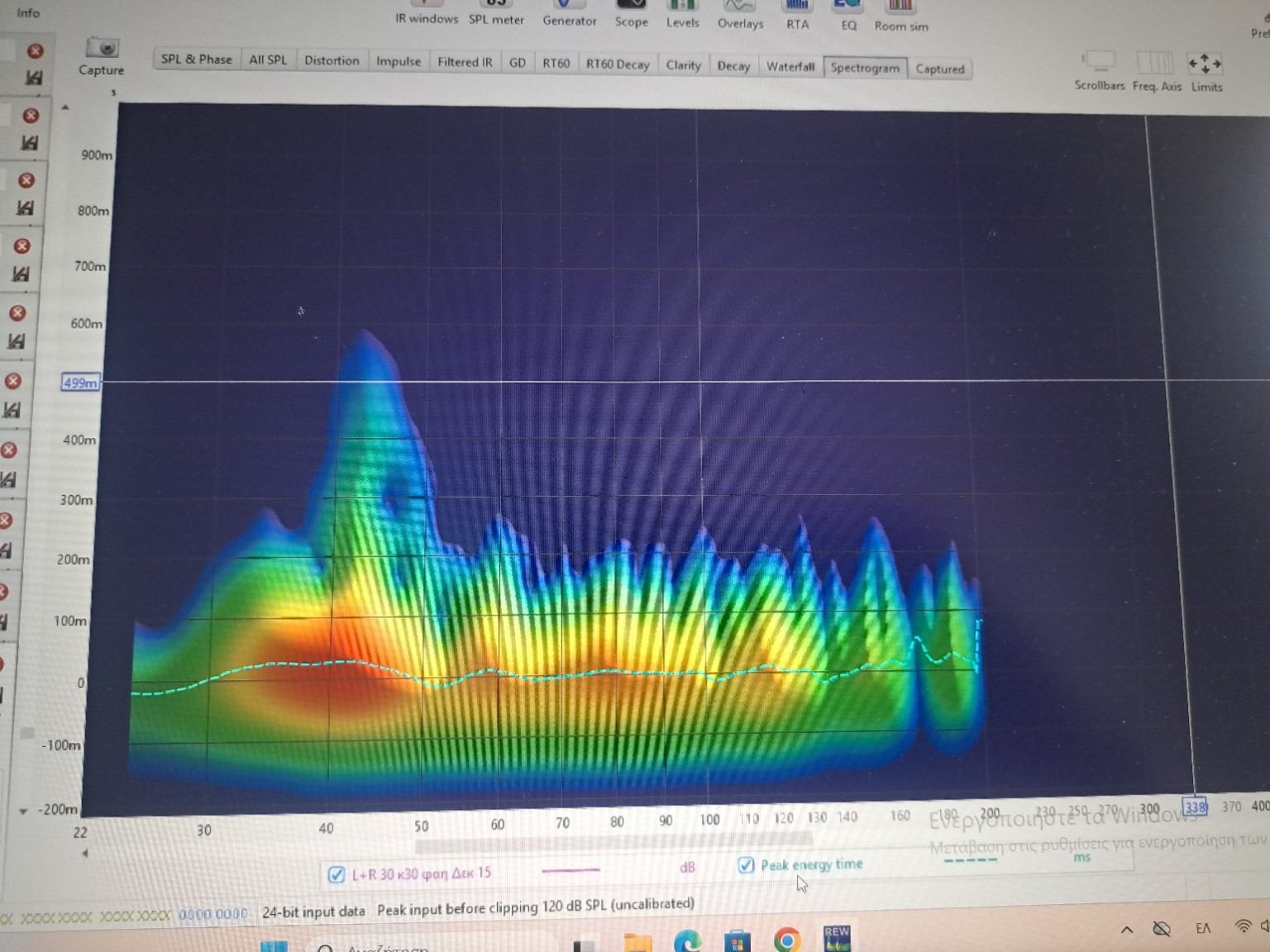The image size is (1270, 952).
Task: Launch Chrome from the taskbar
Action: [786, 940]
